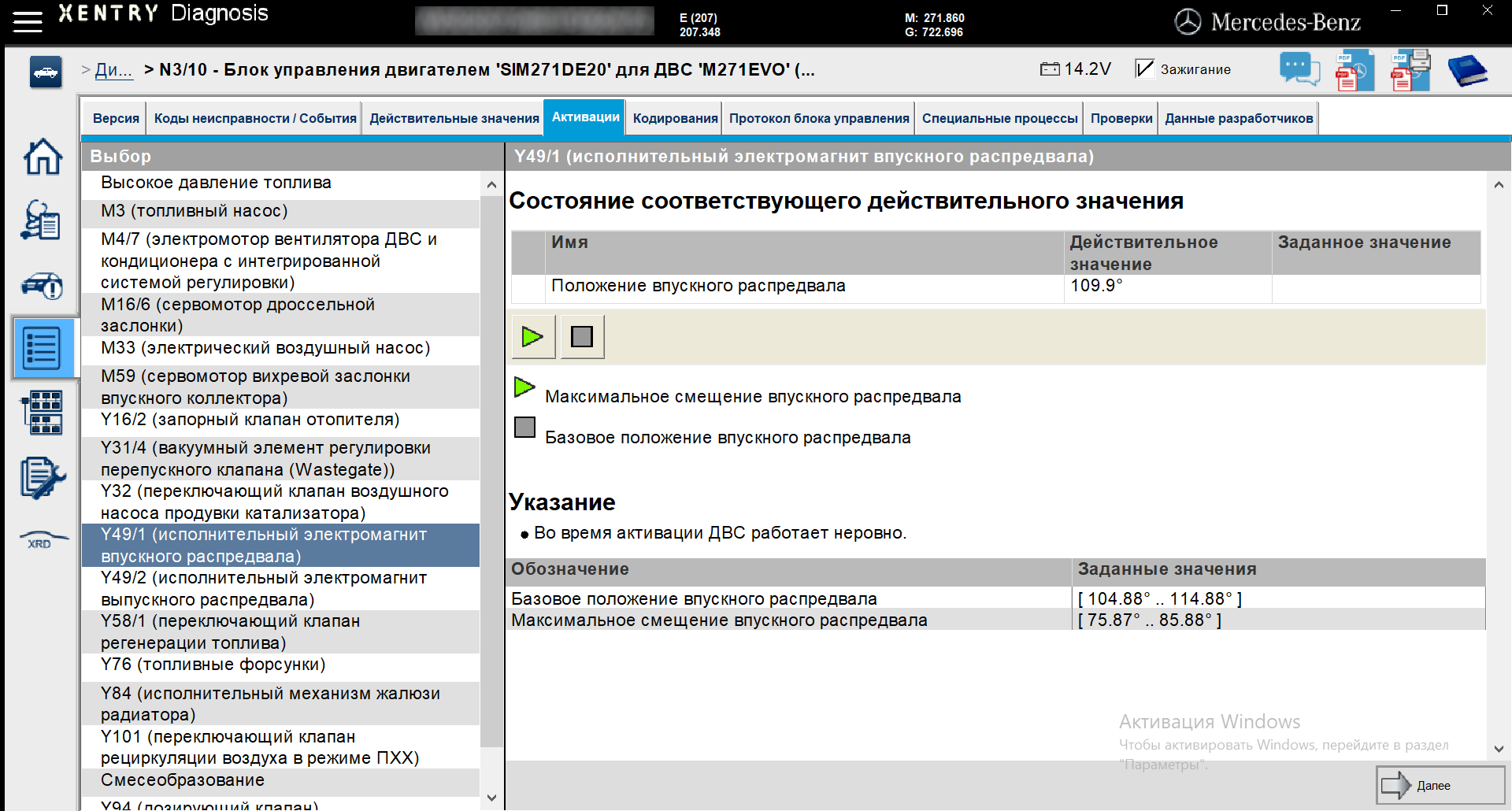Open the document with wrench sidebar icon
The height and width of the screenshot is (811, 1512).
tap(43, 478)
